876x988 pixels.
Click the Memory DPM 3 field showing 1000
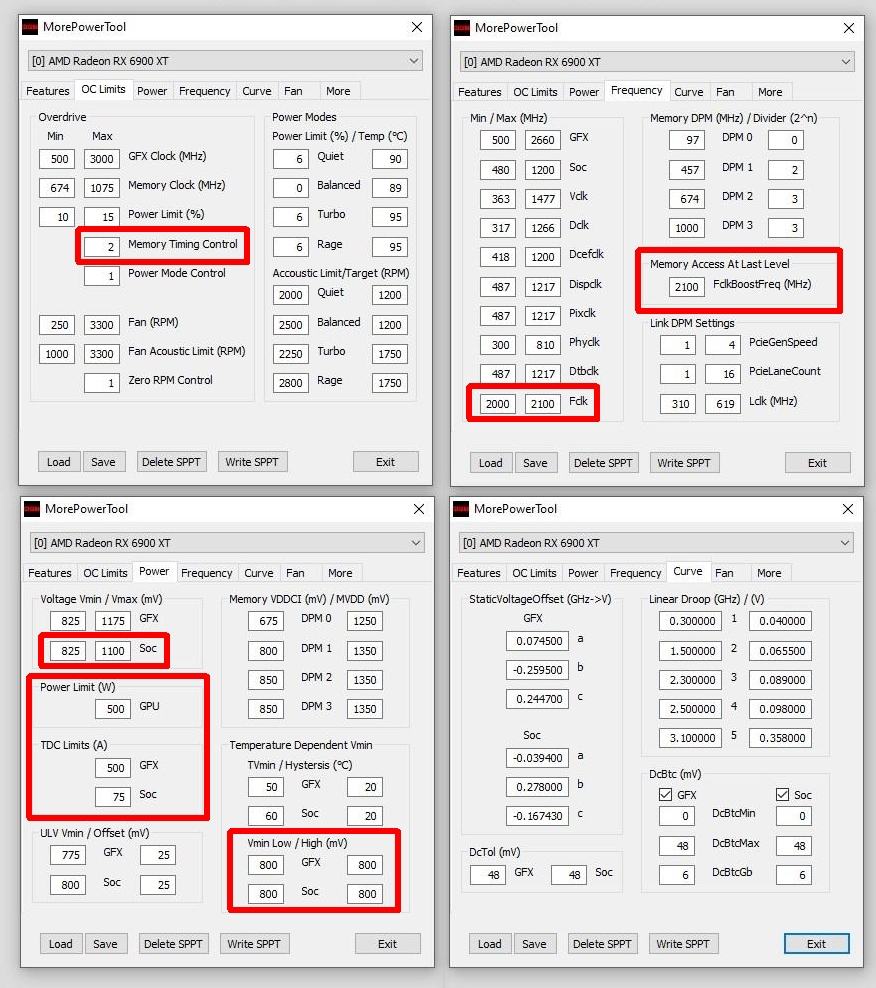pos(686,228)
